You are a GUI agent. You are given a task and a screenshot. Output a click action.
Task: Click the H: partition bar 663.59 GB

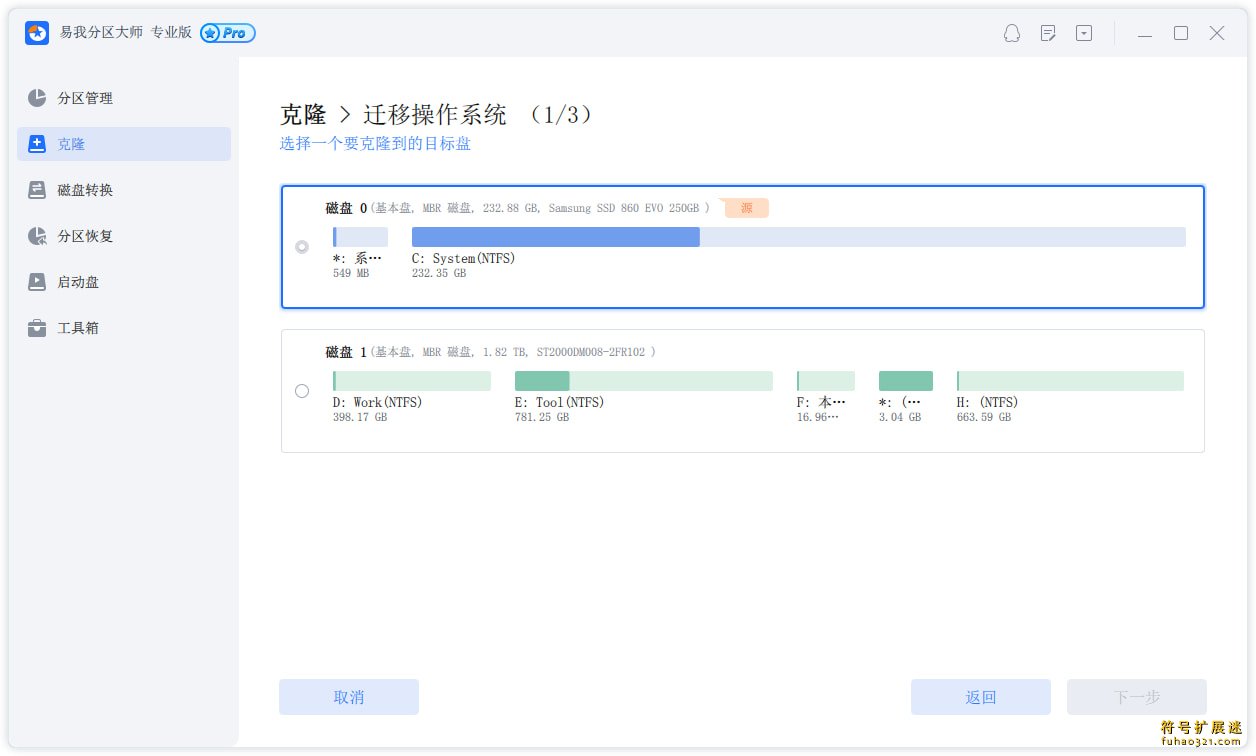coord(1070,381)
